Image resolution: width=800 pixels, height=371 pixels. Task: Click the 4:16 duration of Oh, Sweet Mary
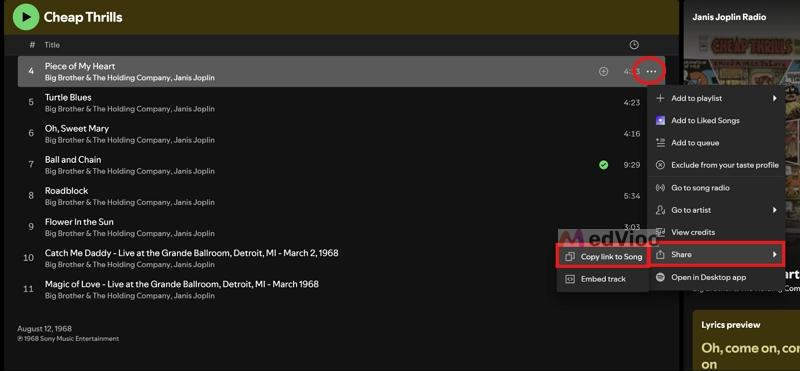click(632, 134)
